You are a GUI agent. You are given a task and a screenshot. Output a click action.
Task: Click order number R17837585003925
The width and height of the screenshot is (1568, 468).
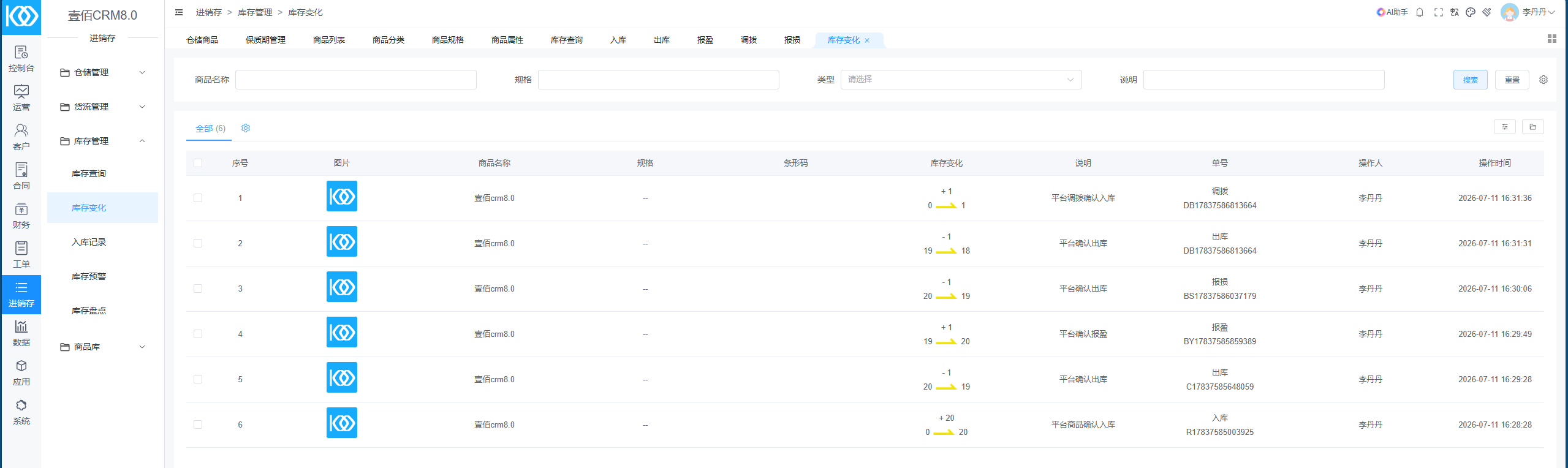pyautogui.click(x=1220, y=432)
